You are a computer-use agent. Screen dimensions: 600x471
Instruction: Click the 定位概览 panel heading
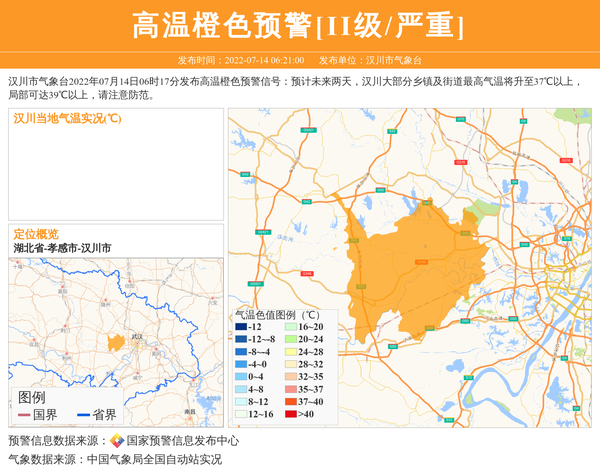pos(36,233)
